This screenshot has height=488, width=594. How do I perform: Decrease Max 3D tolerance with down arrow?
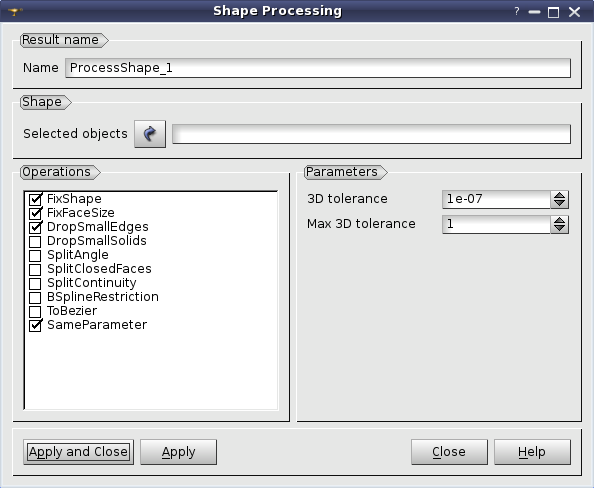[560, 228]
